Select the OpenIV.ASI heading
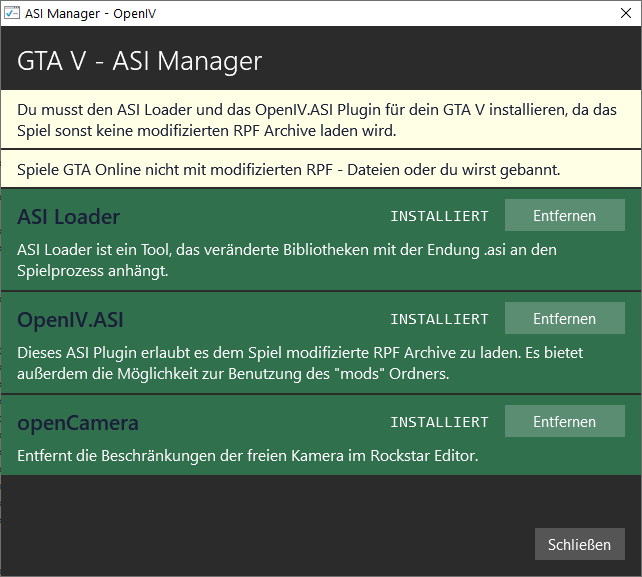This screenshot has width=642, height=577. tap(71, 320)
